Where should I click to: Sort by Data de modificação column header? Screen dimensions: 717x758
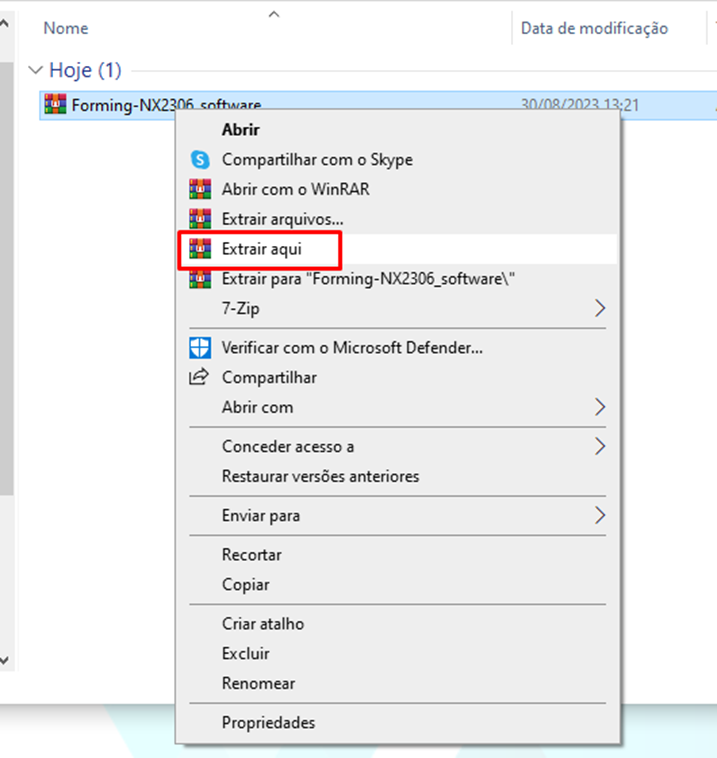click(x=594, y=29)
